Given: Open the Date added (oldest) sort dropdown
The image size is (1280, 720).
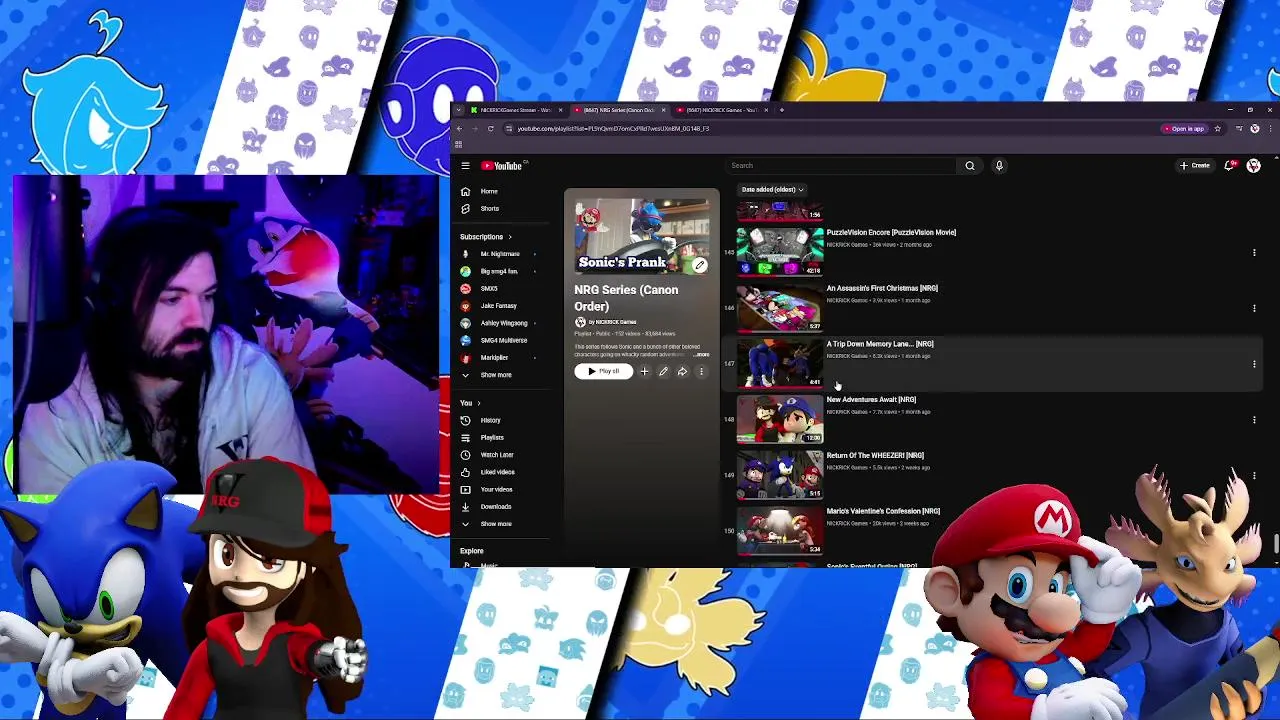Looking at the screenshot, I should click(x=772, y=189).
